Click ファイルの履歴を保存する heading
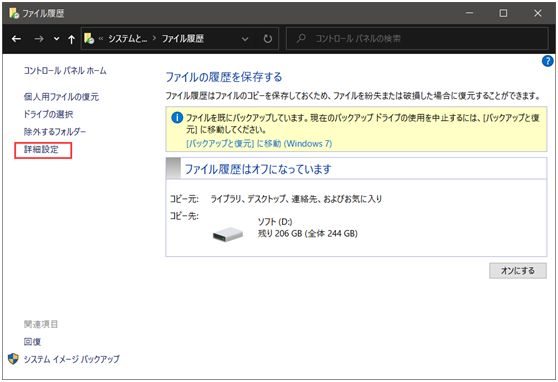Viewport: 558px width, 382px height. (x=224, y=77)
